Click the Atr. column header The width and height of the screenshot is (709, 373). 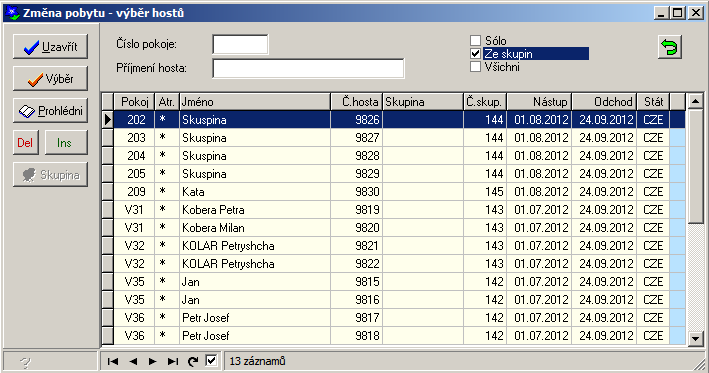[167, 102]
